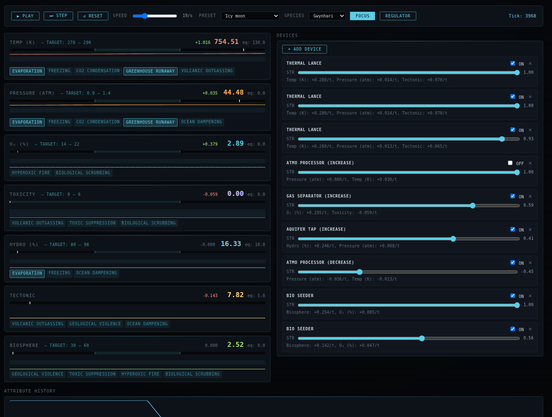This screenshot has height=417, width=552.
Task: Click the Attribute History chart area
Action: coord(274,407)
